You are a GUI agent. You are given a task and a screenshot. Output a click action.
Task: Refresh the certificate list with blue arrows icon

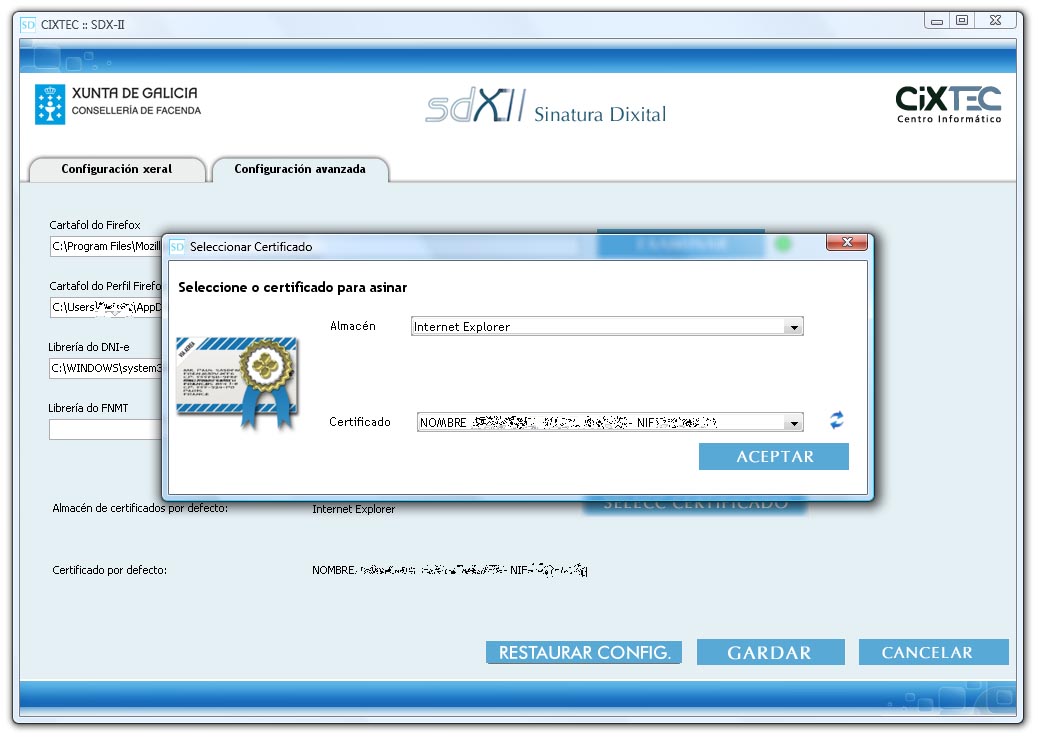[x=837, y=420]
